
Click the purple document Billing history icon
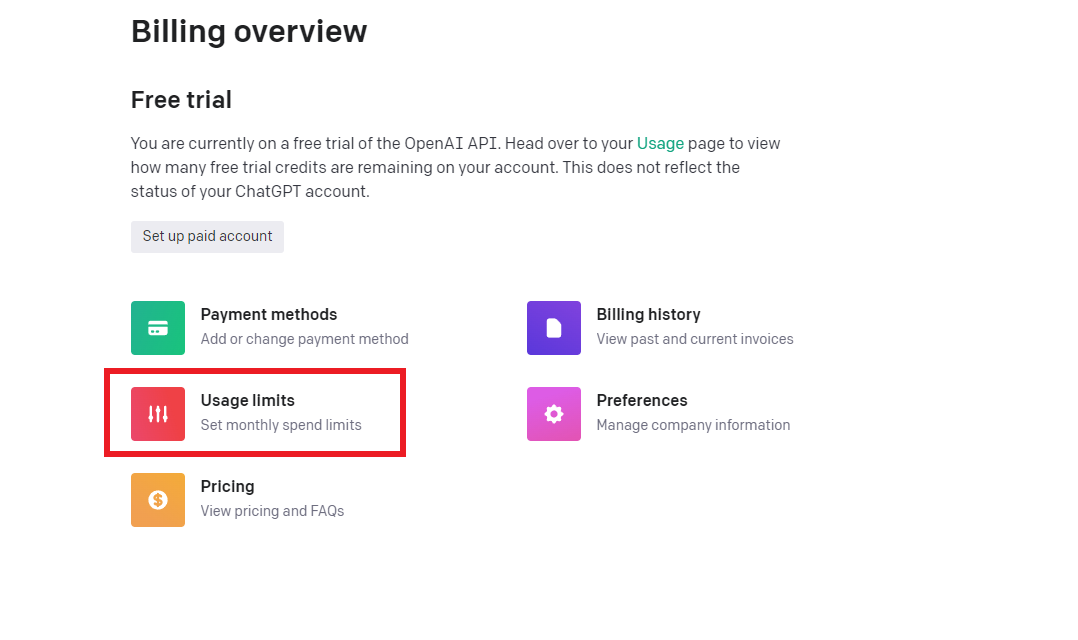(x=553, y=328)
